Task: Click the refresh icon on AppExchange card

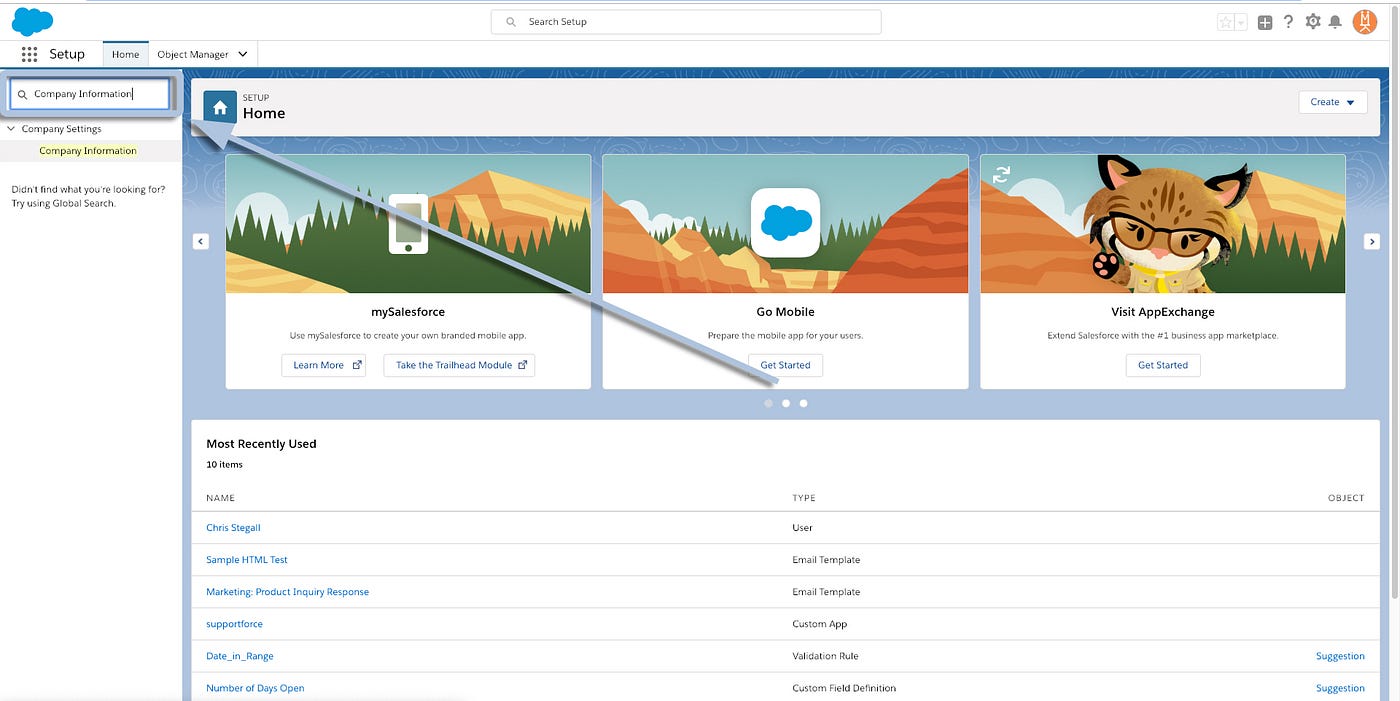Action: tap(1002, 174)
